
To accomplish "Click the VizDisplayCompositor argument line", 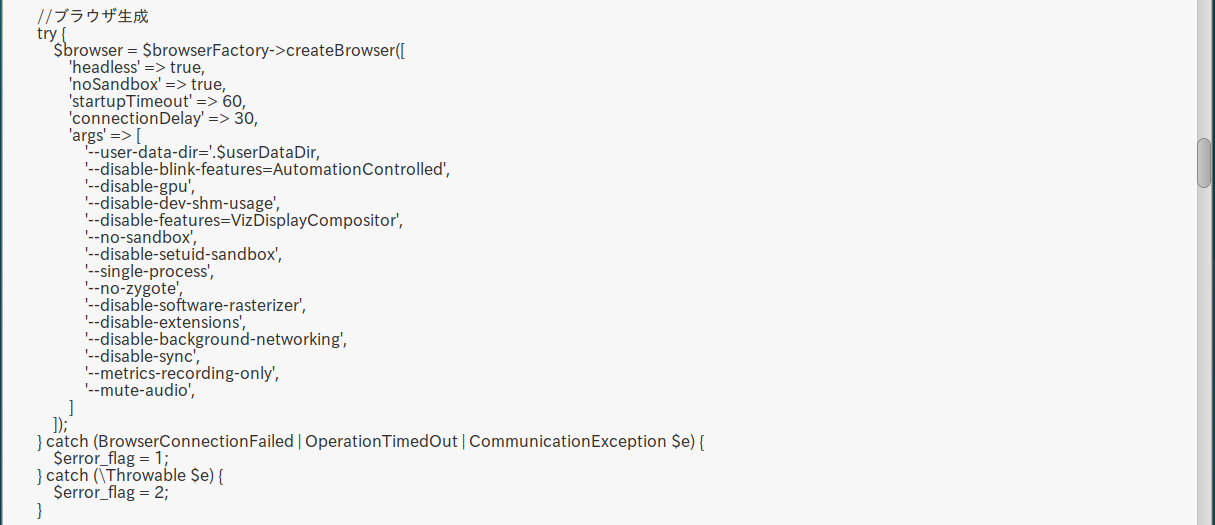I will (x=244, y=220).
